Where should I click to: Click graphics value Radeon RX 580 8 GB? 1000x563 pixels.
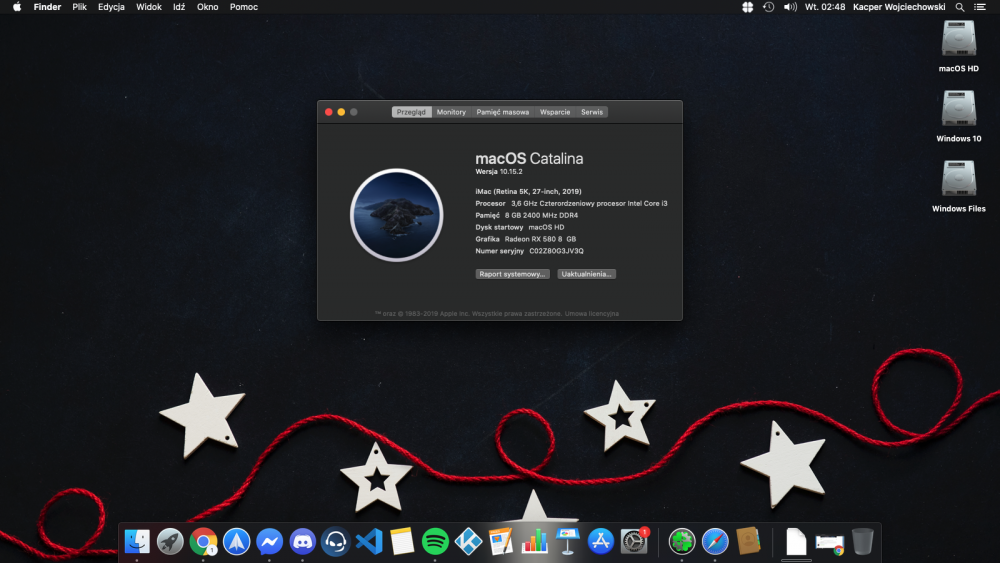540,239
